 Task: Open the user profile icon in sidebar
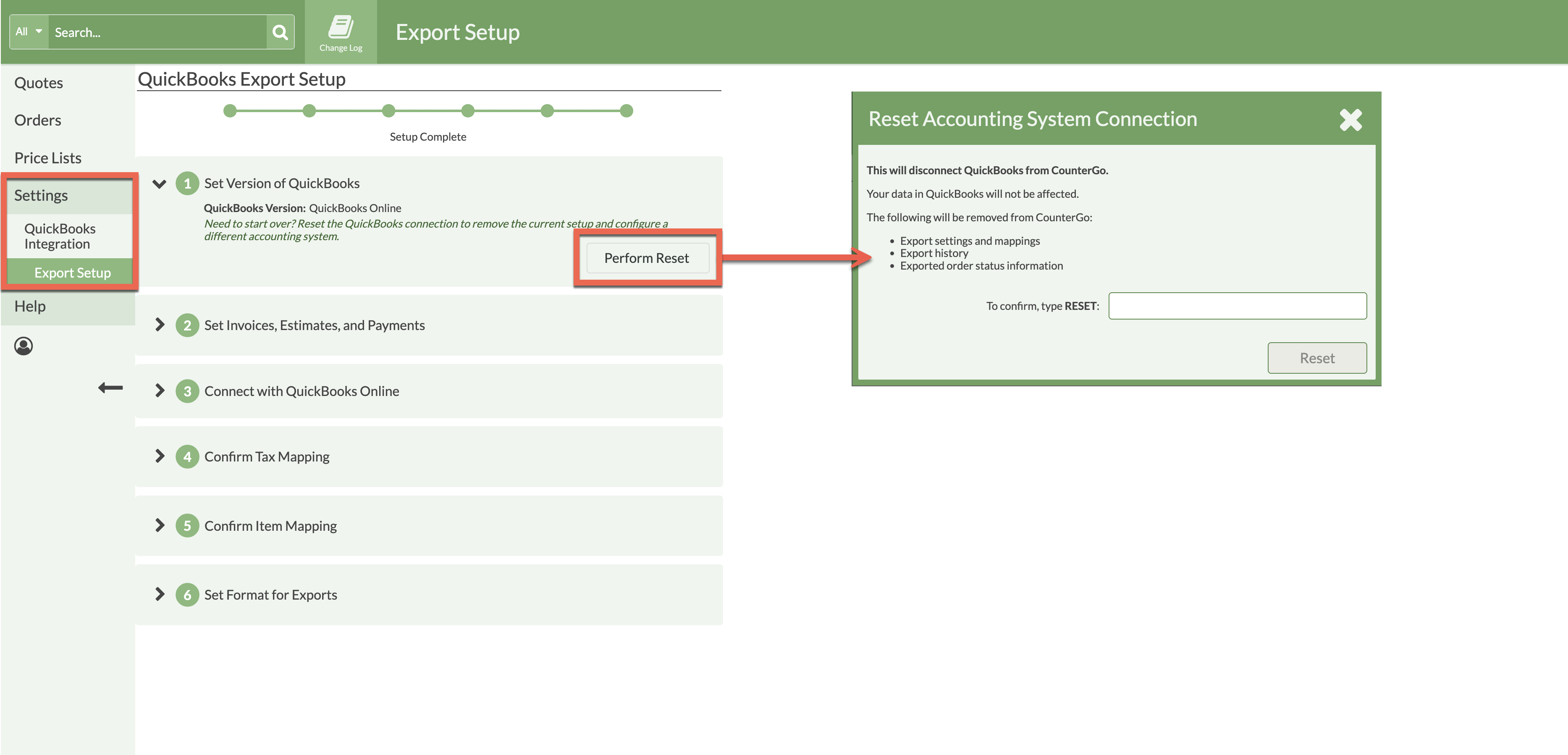pyautogui.click(x=24, y=346)
